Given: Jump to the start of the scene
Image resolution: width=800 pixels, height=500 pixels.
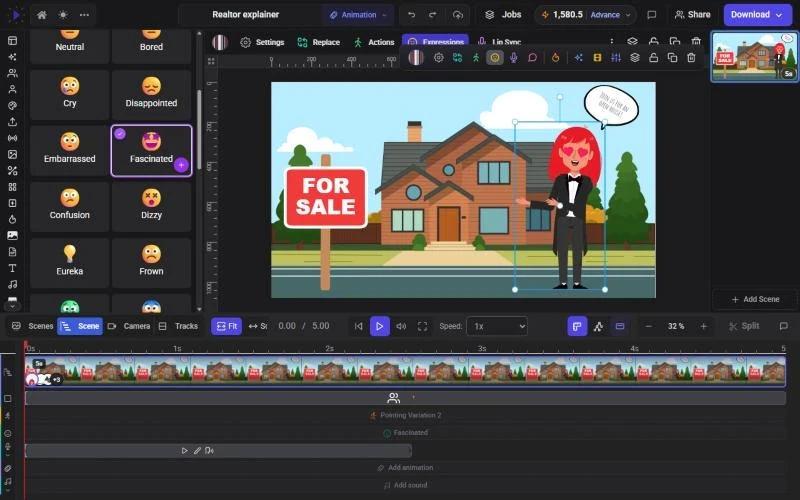Looking at the screenshot, I should (359, 326).
